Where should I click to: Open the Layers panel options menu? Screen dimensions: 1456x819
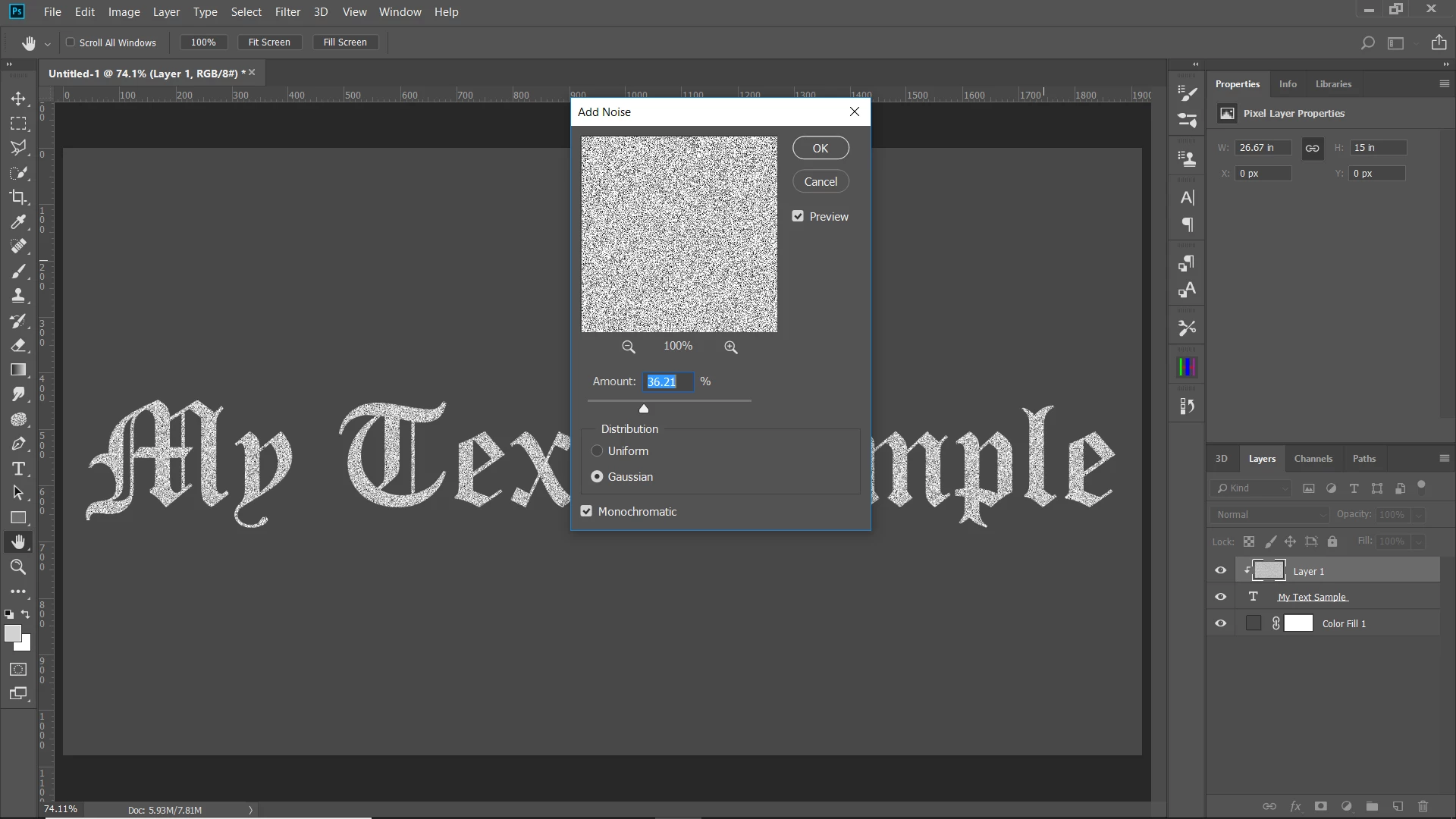(x=1444, y=458)
